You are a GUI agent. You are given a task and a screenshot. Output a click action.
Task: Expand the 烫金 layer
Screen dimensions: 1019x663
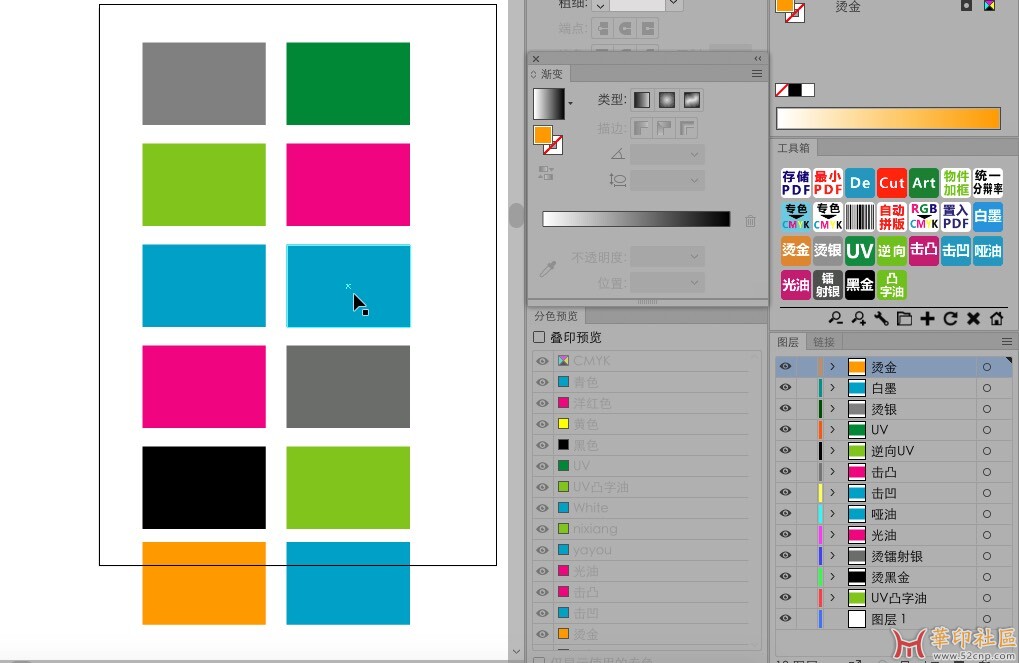[831, 367]
